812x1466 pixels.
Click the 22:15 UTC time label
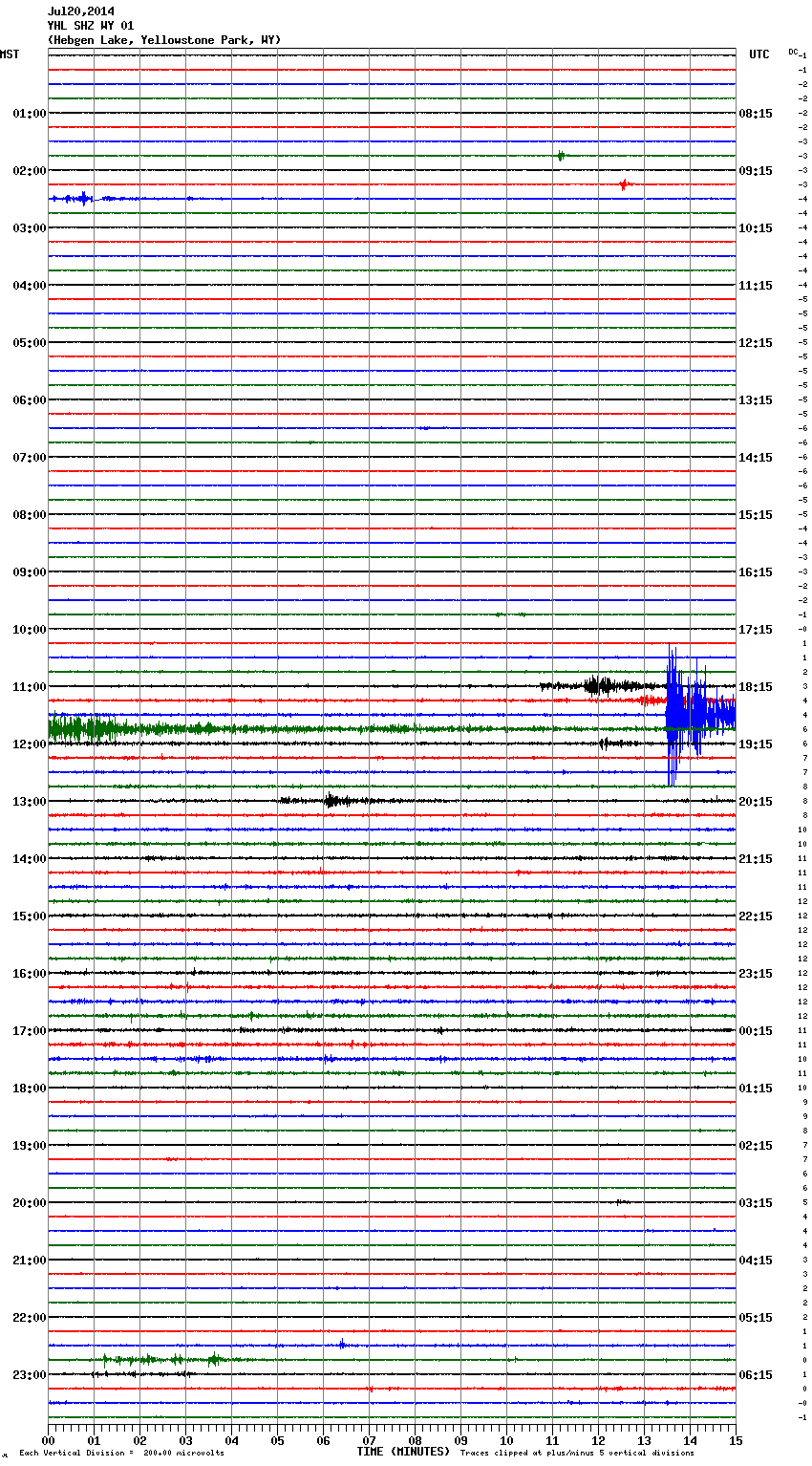756,916
